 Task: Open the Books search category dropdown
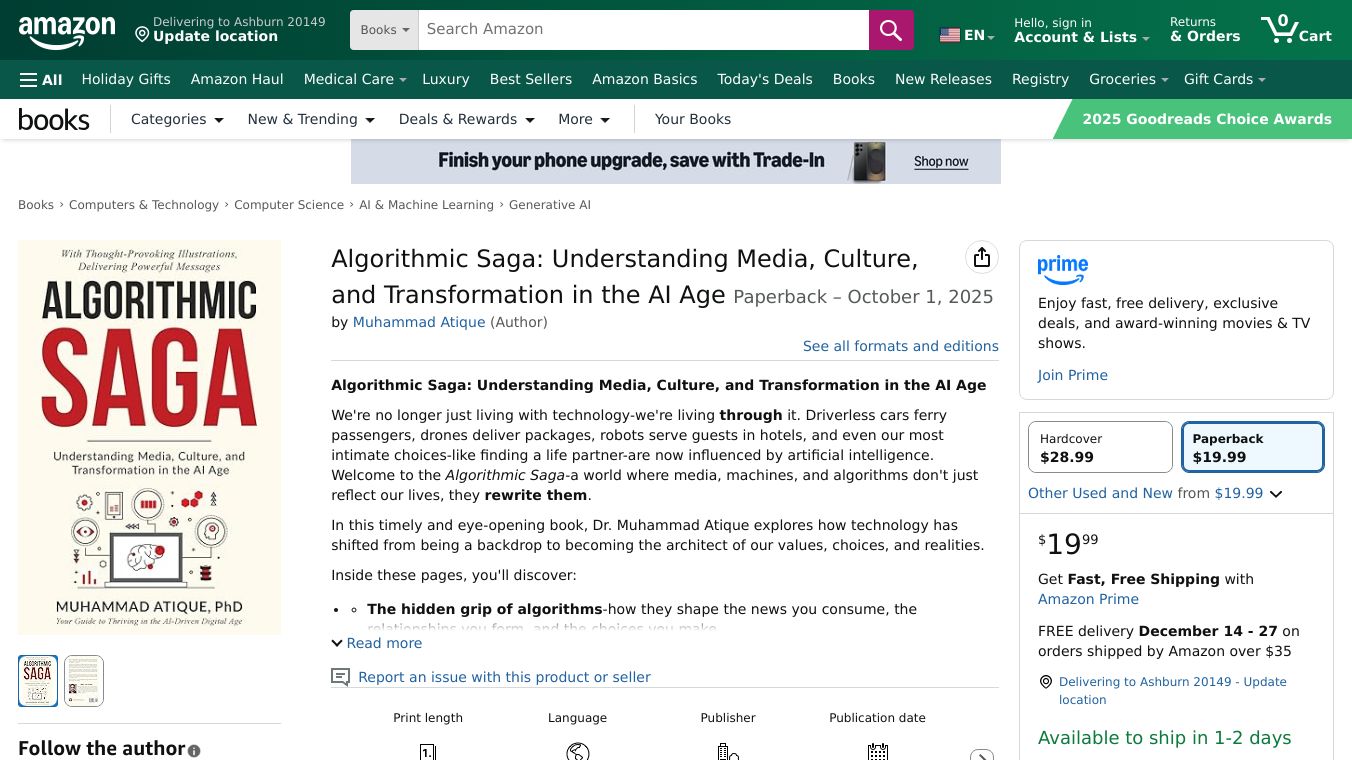click(x=384, y=30)
